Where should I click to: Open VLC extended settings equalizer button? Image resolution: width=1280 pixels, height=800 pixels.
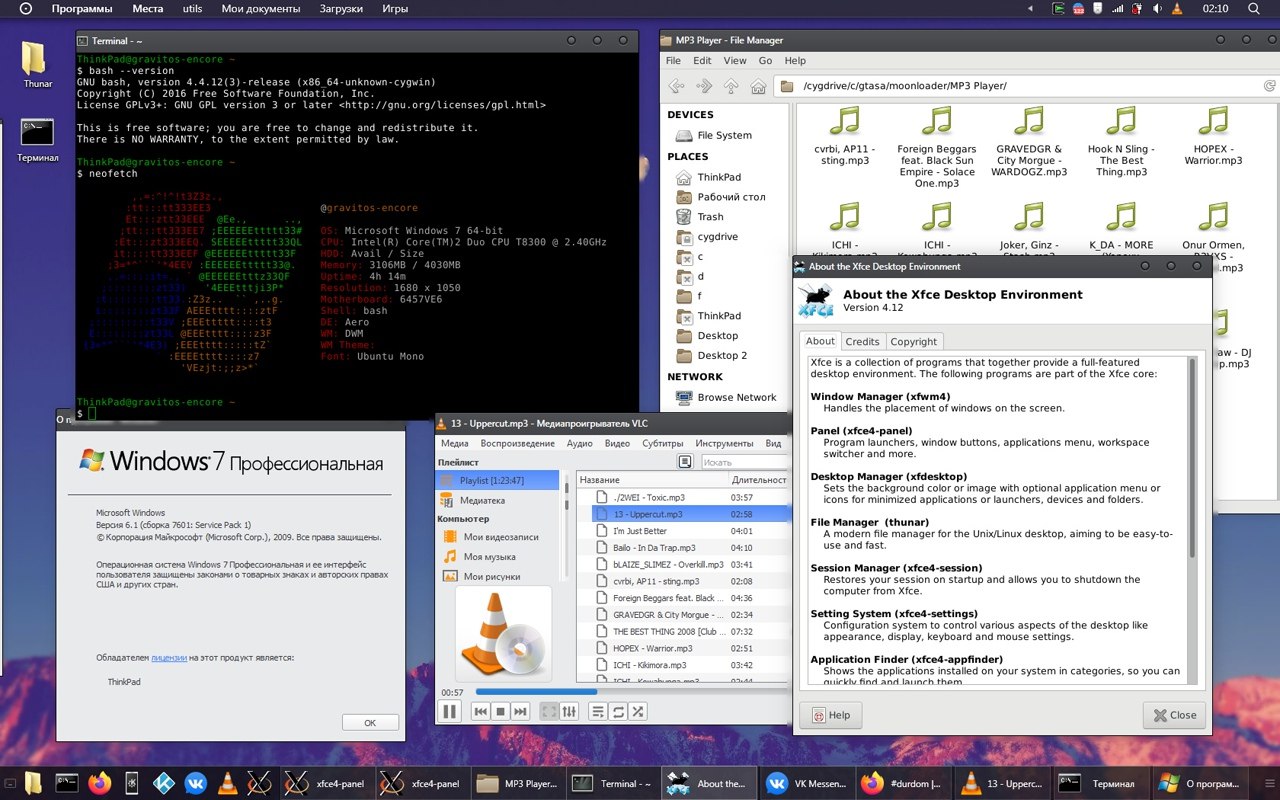click(569, 711)
